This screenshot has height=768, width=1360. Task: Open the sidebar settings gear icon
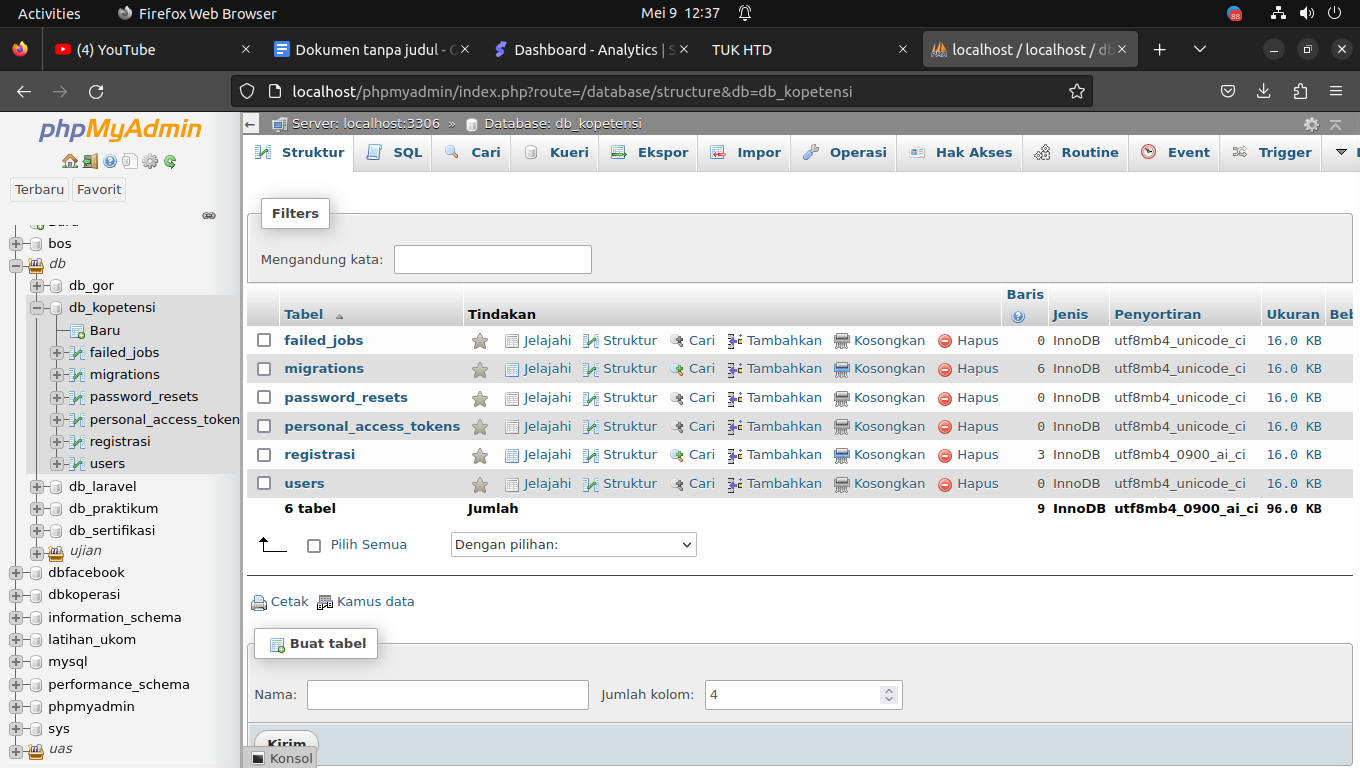point(150,161)
